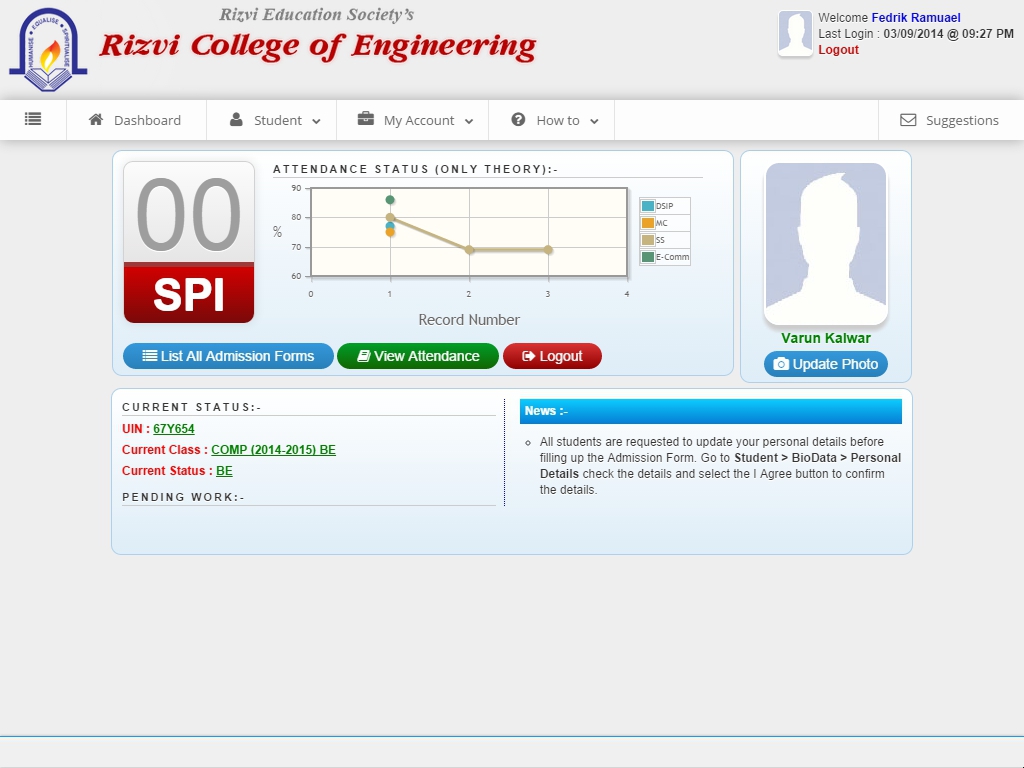Click the Student person icon
This screenshot has height=768, width=1024.
pyautogui.click(x=236, y=120)
